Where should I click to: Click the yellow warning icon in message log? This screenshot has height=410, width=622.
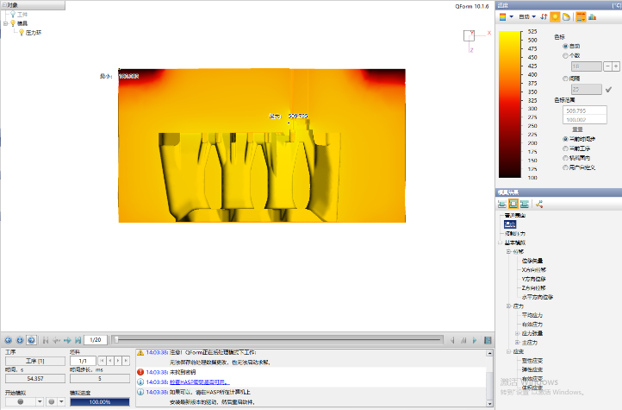(140, 352)
